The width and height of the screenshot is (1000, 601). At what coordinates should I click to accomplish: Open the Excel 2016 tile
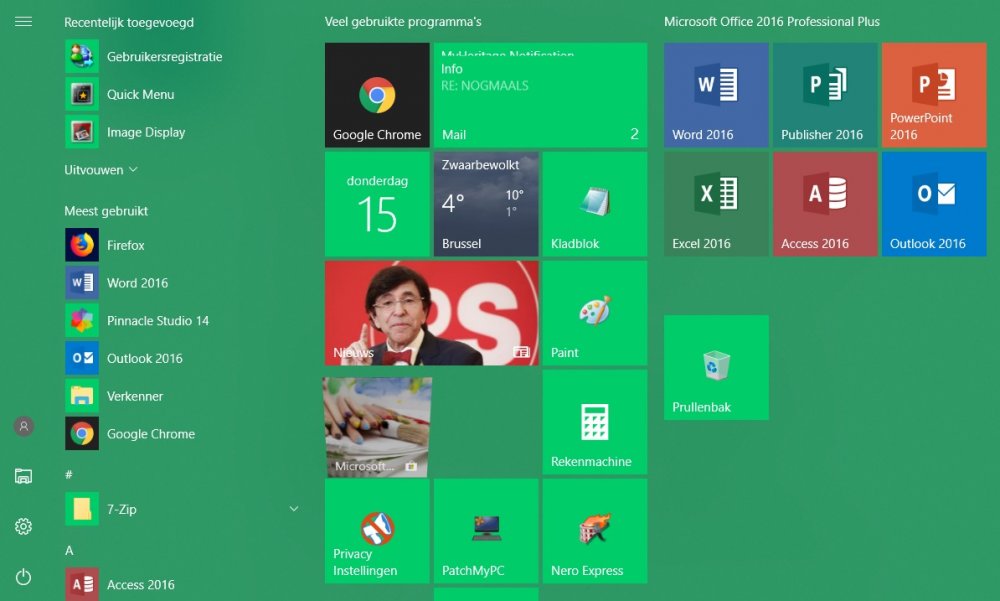(x=716, y=204)
